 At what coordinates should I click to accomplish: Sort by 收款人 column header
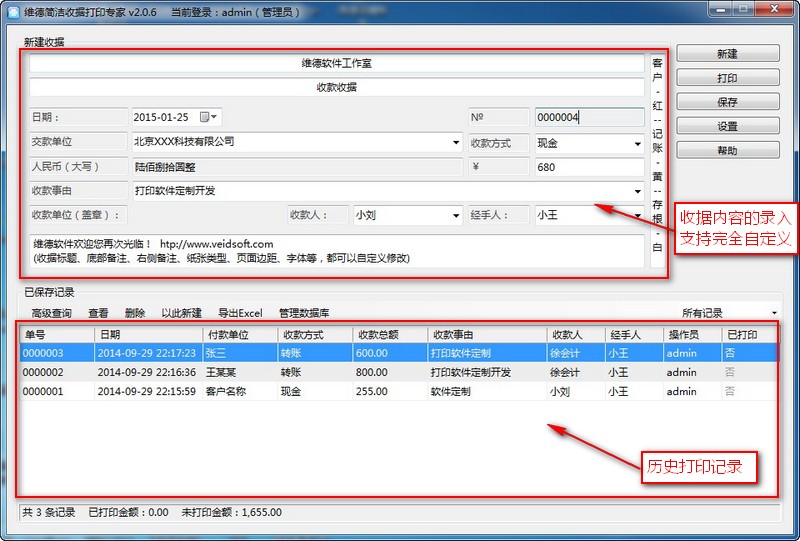point(577,335)
